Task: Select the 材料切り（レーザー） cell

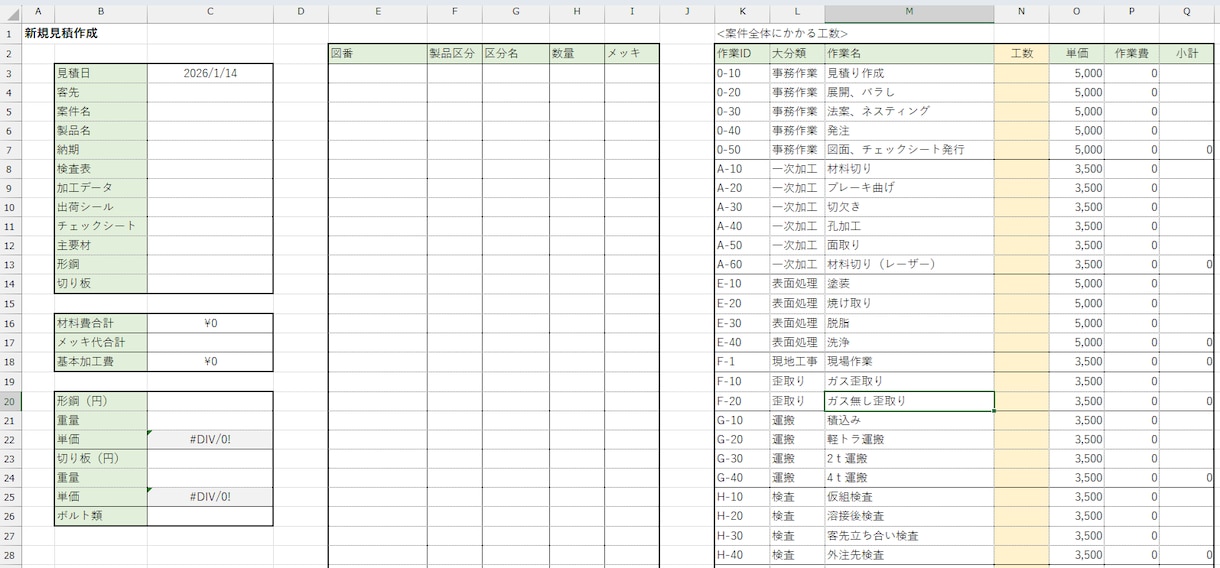Action: [x=909, y=265]
